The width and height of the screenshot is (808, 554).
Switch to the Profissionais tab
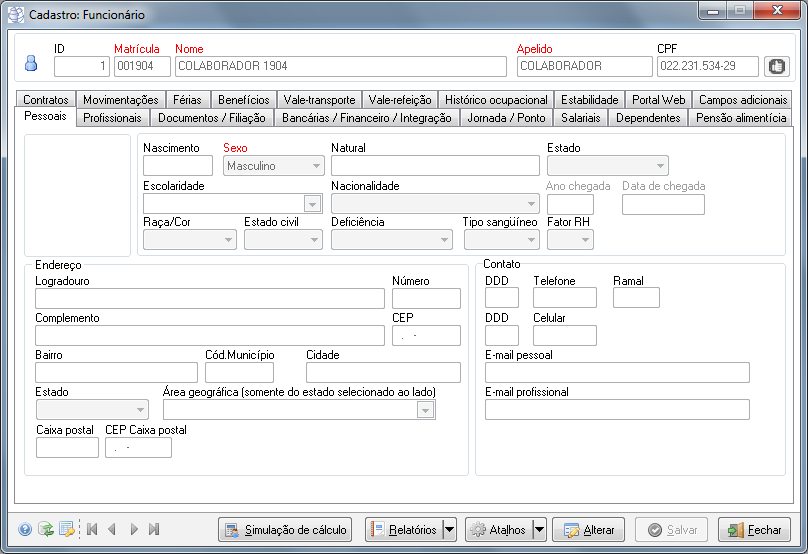click(112, 118)
